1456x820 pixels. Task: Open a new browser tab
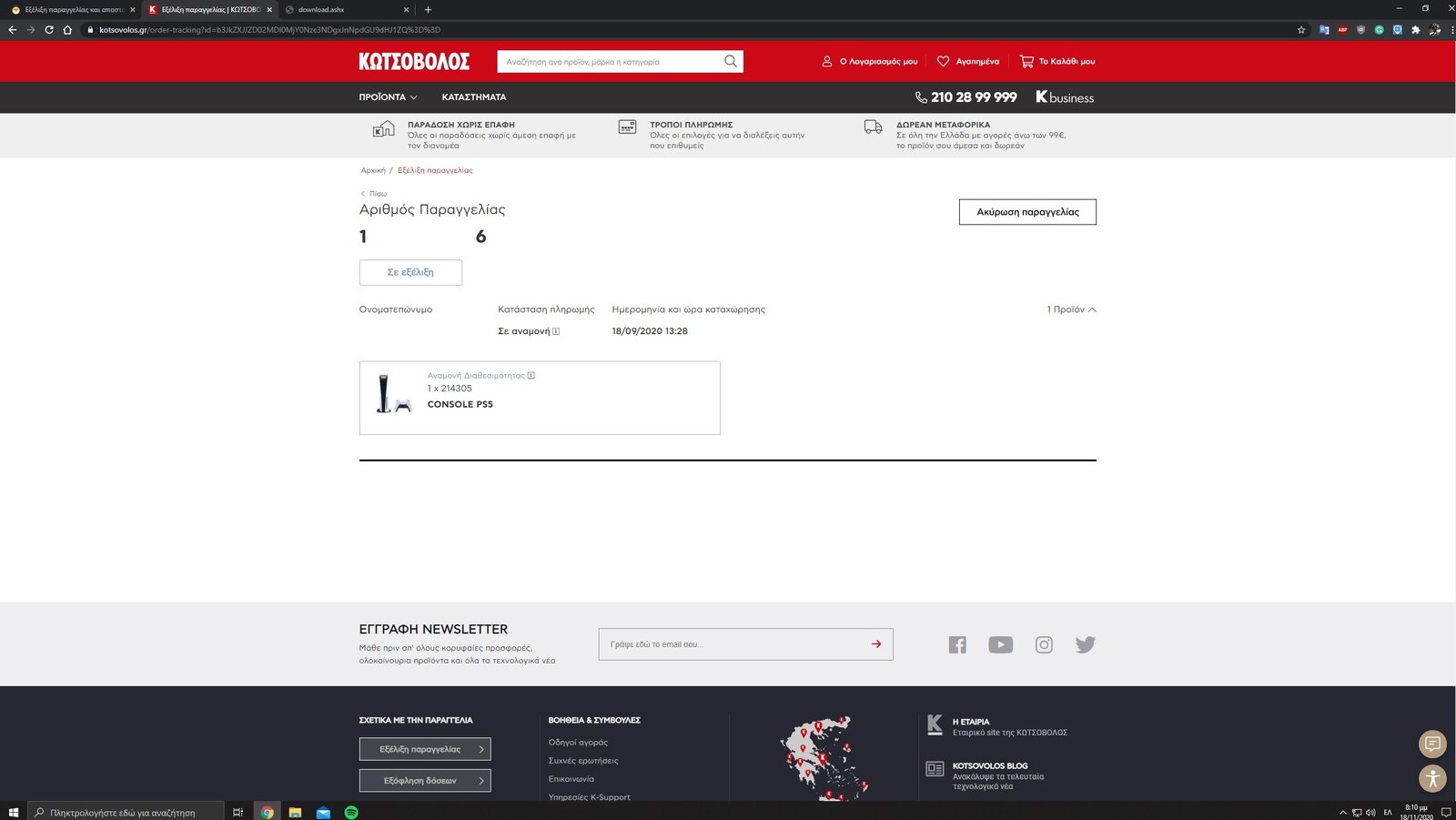tap(428, 9)
